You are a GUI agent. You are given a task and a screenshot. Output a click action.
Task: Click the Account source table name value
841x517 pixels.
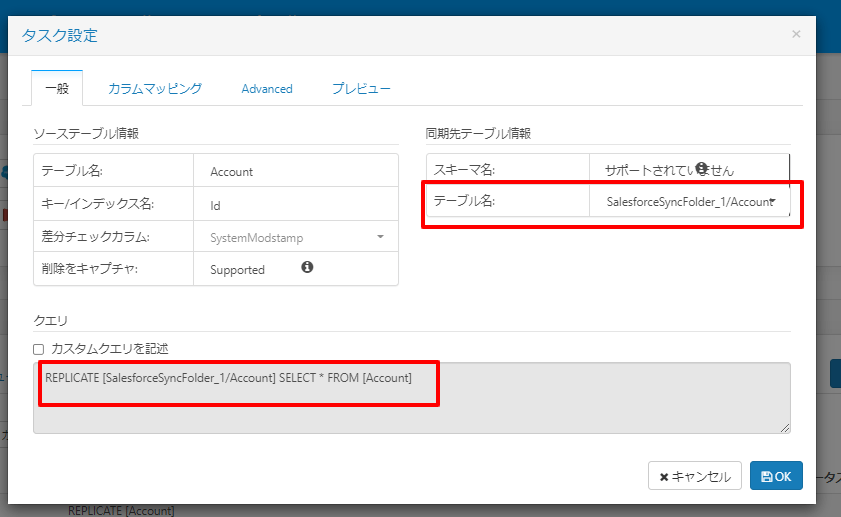click(x=231, y=172)
